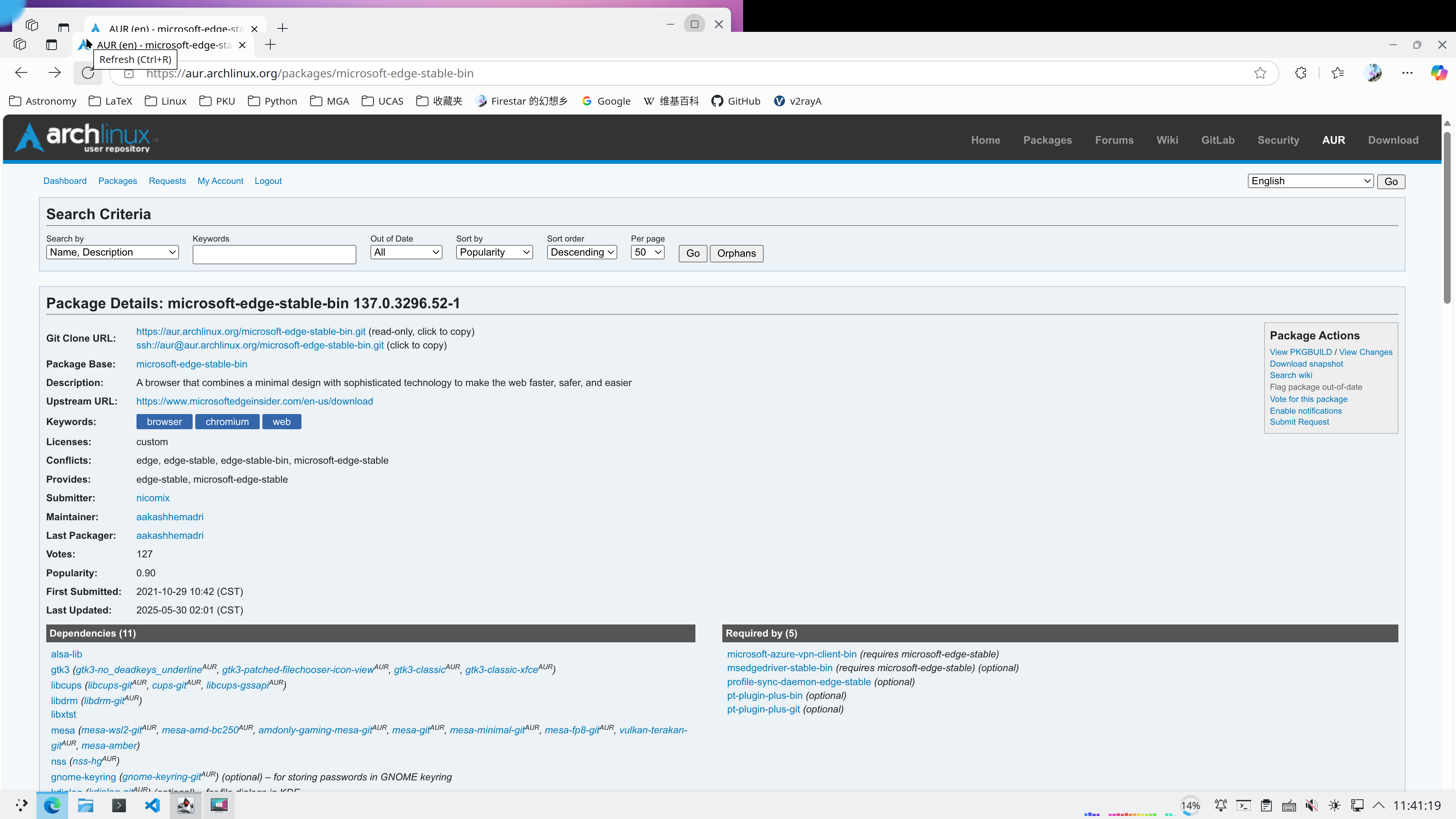This screenshot has height=819, width=1456.
Task: Open the Wiki navigation item
Action: pyautogui.click(x=1167, y=140)
